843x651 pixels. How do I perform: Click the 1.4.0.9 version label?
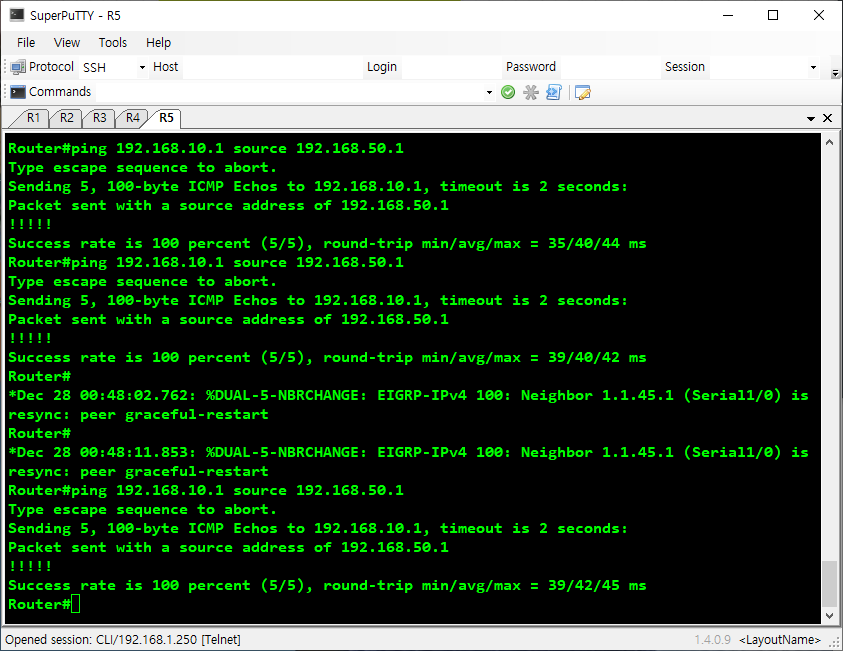(x=712, y=640)
